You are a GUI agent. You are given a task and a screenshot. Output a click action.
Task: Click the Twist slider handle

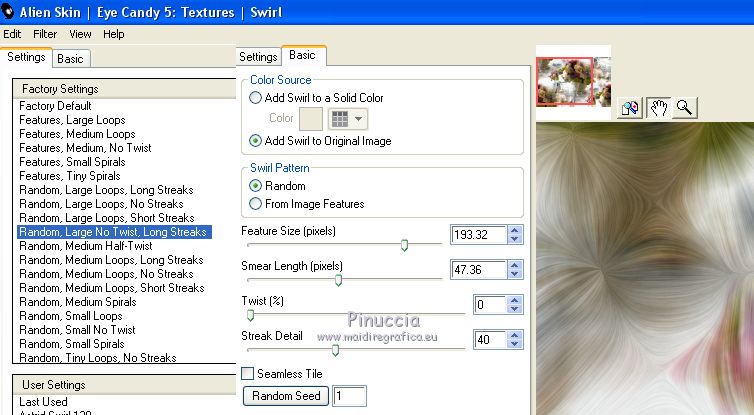tap(250, 315)
